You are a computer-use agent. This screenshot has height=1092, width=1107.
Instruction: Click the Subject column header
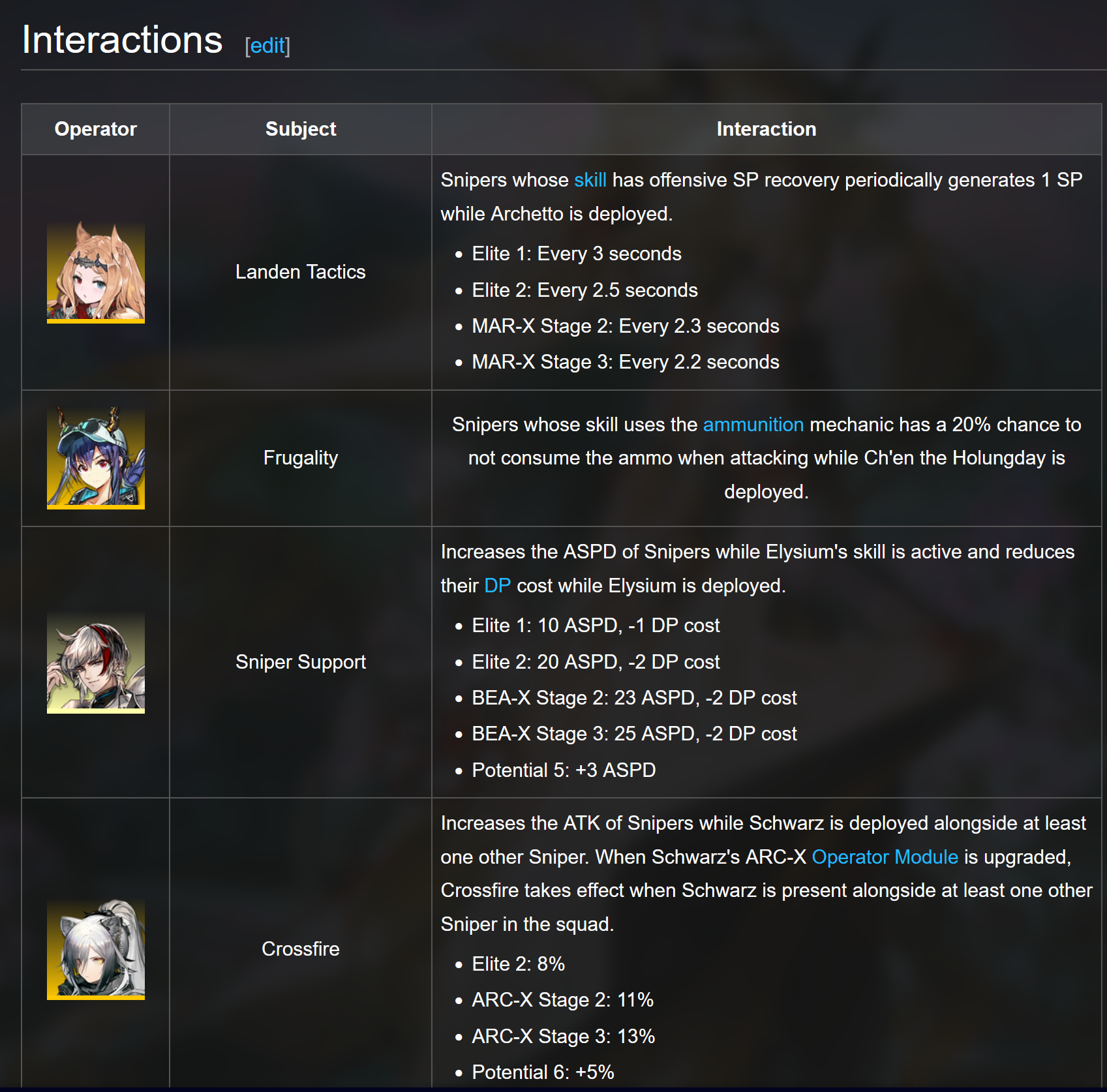301,129
